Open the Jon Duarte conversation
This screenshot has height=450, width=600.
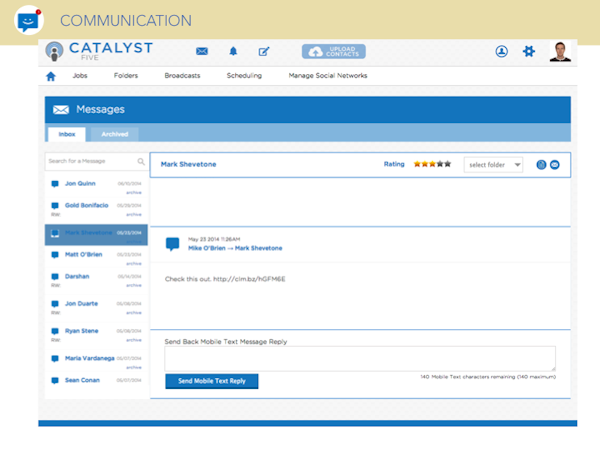coord(82,303)
